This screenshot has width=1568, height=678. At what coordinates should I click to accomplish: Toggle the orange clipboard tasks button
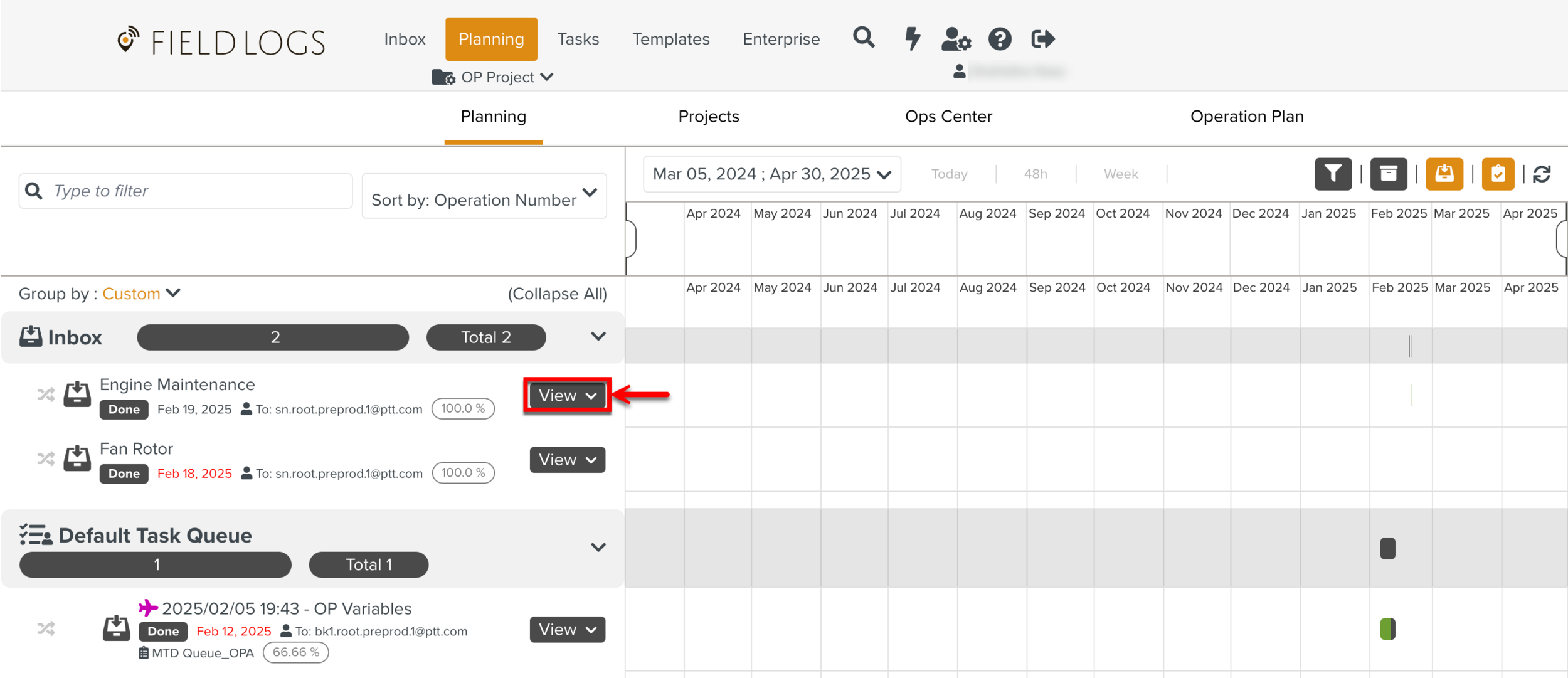[1498, 174]
